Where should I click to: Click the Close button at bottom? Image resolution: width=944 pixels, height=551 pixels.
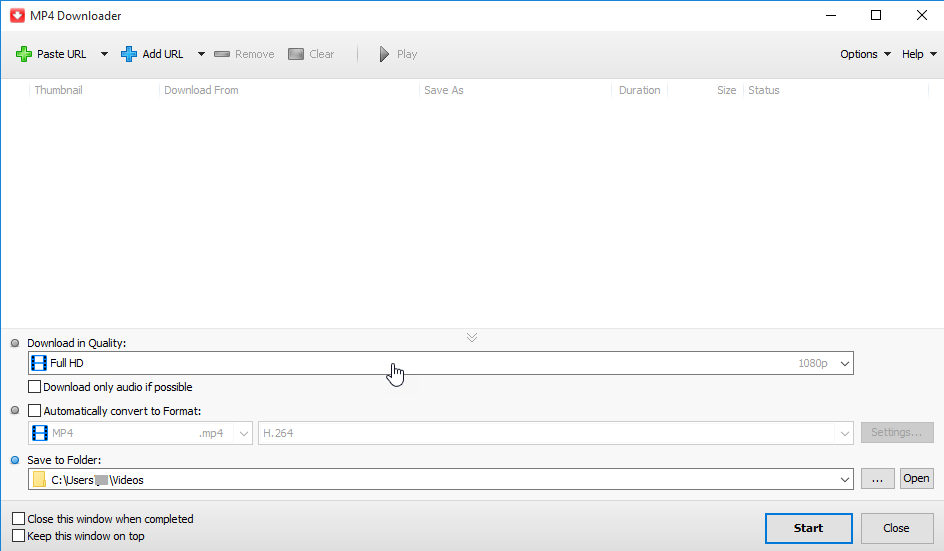[897, 528]
